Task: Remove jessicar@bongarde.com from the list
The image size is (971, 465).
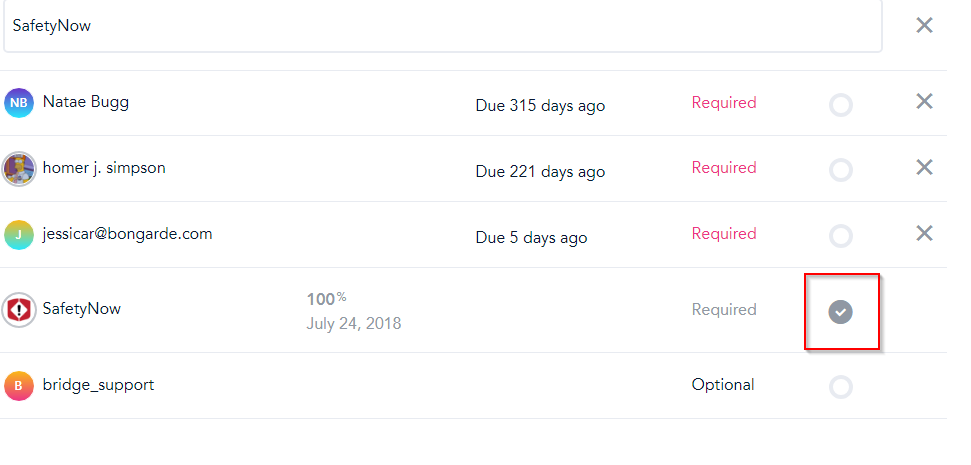Action: pos(924,233)
